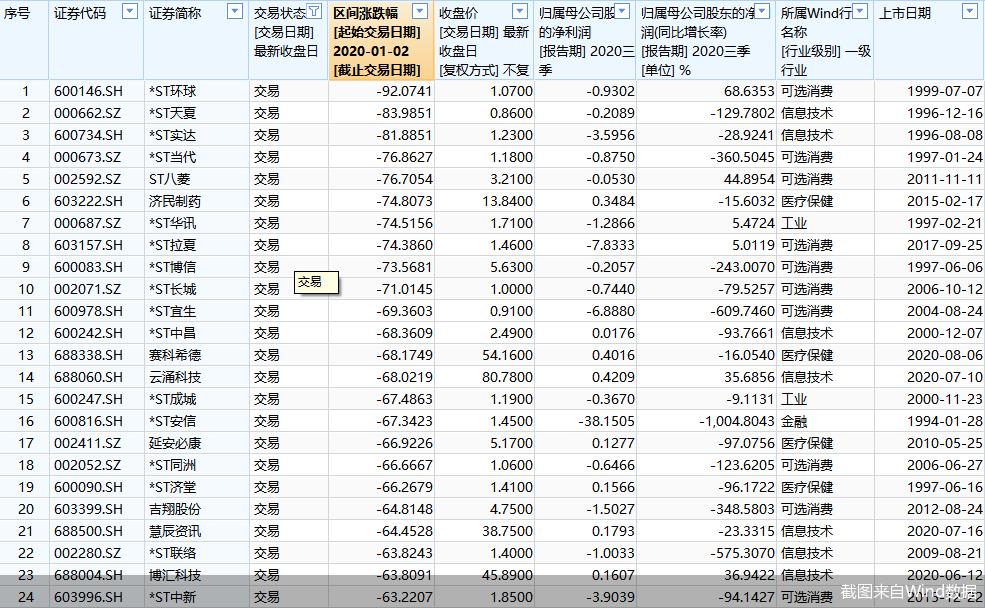Viewport: 985px width, 608px height.
Task: Select closing price 38.7500
Action: coord(508,531)
